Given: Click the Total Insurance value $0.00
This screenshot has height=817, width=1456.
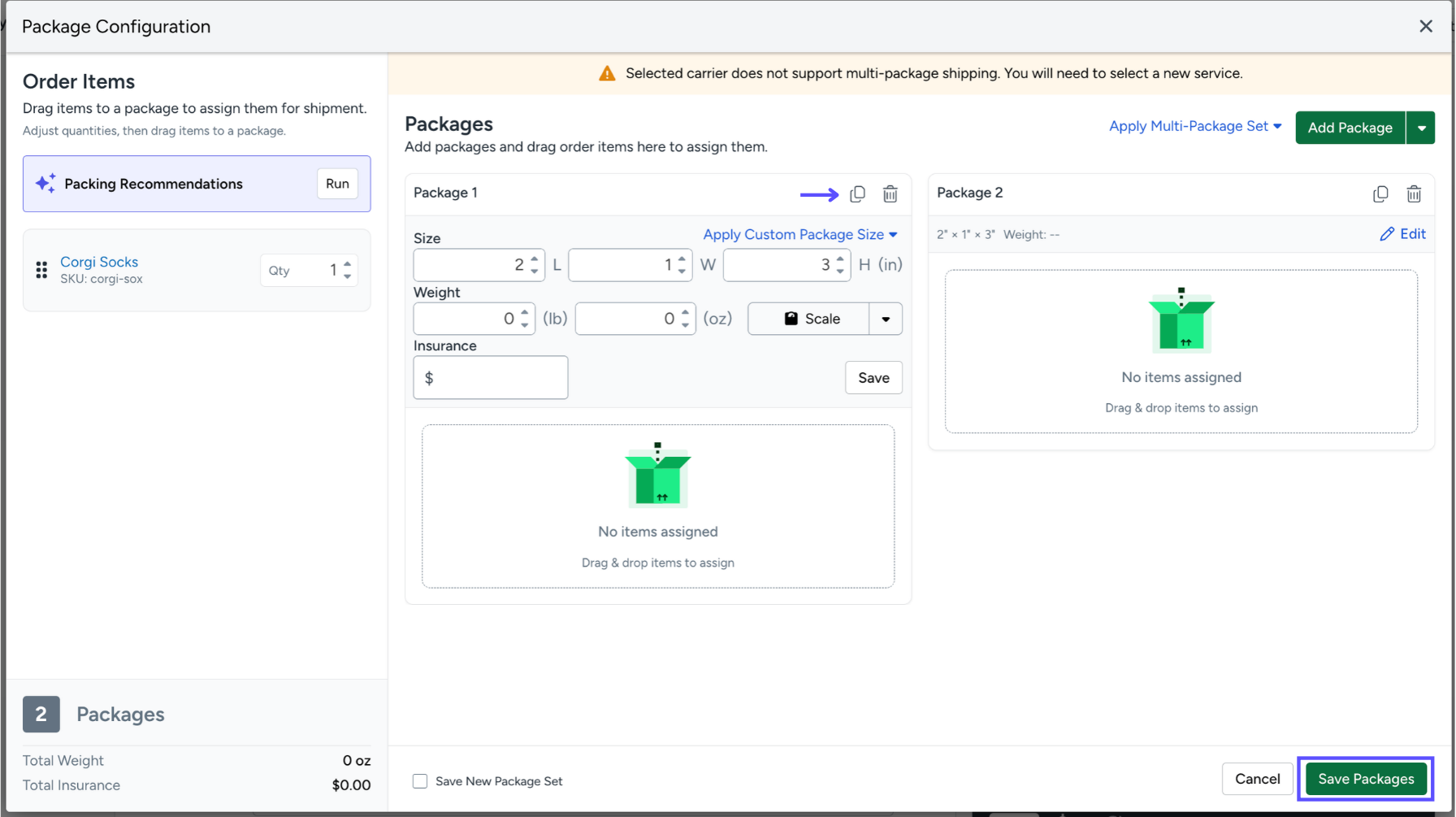Looking at the screenshot, I should point(351,785).
